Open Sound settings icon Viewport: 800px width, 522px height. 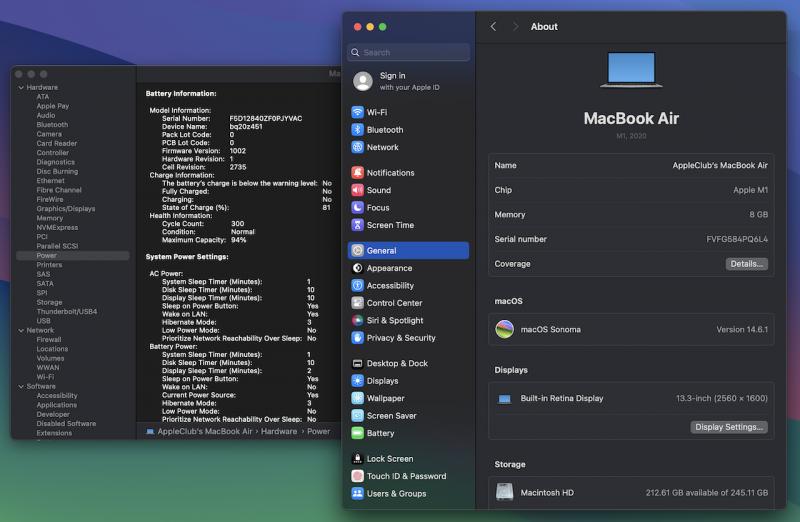(x=358, y=190)
